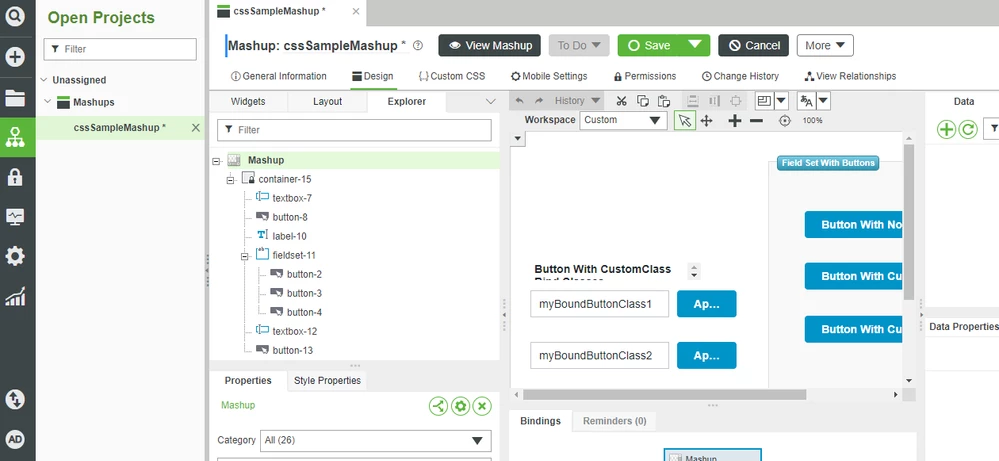Switch to Style Properties tab
The image size is (999, 461).
tap(327, 380)
